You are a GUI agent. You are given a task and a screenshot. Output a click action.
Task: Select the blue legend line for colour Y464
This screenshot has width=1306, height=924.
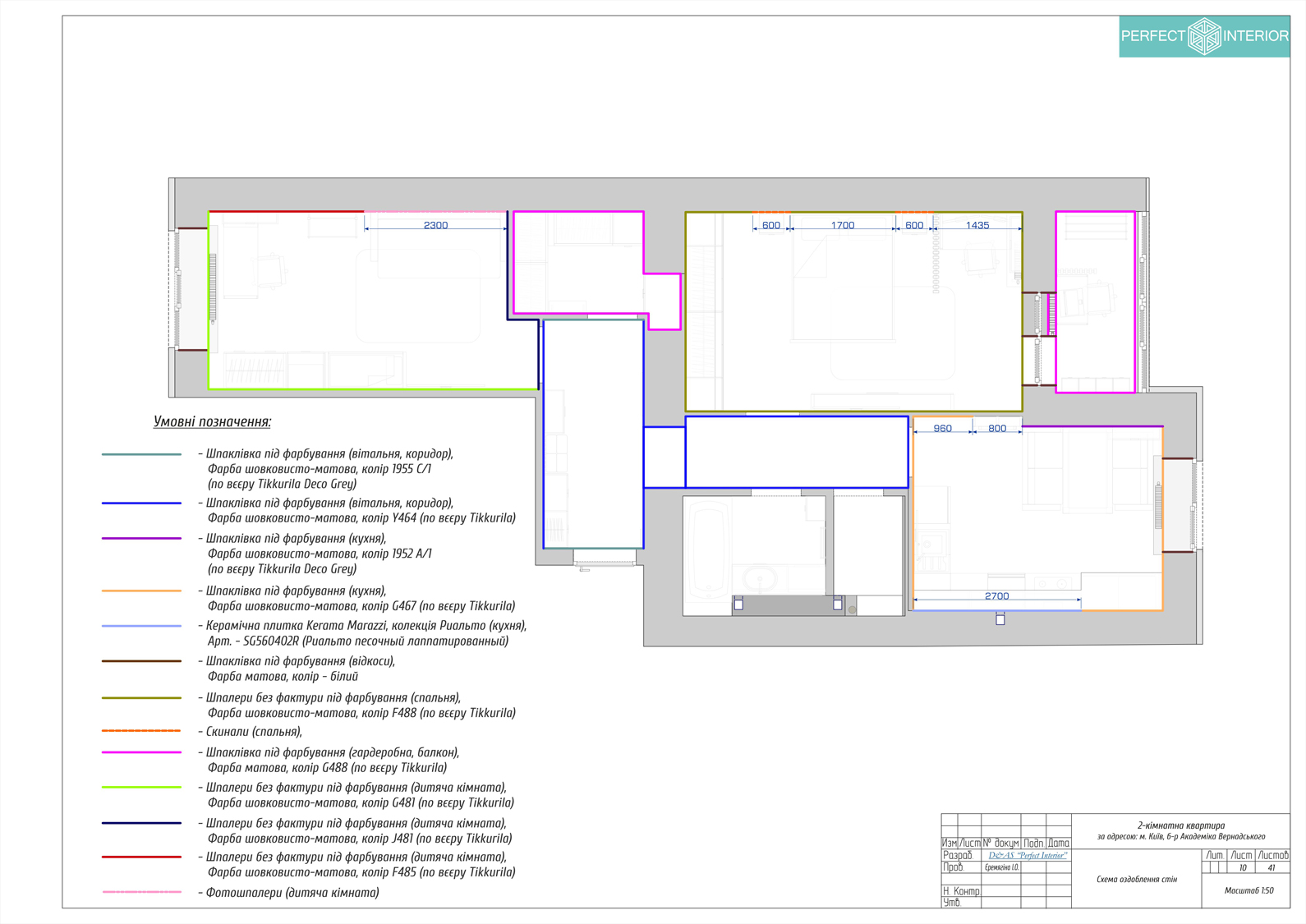pyautogui.click(x=141, y=503)
